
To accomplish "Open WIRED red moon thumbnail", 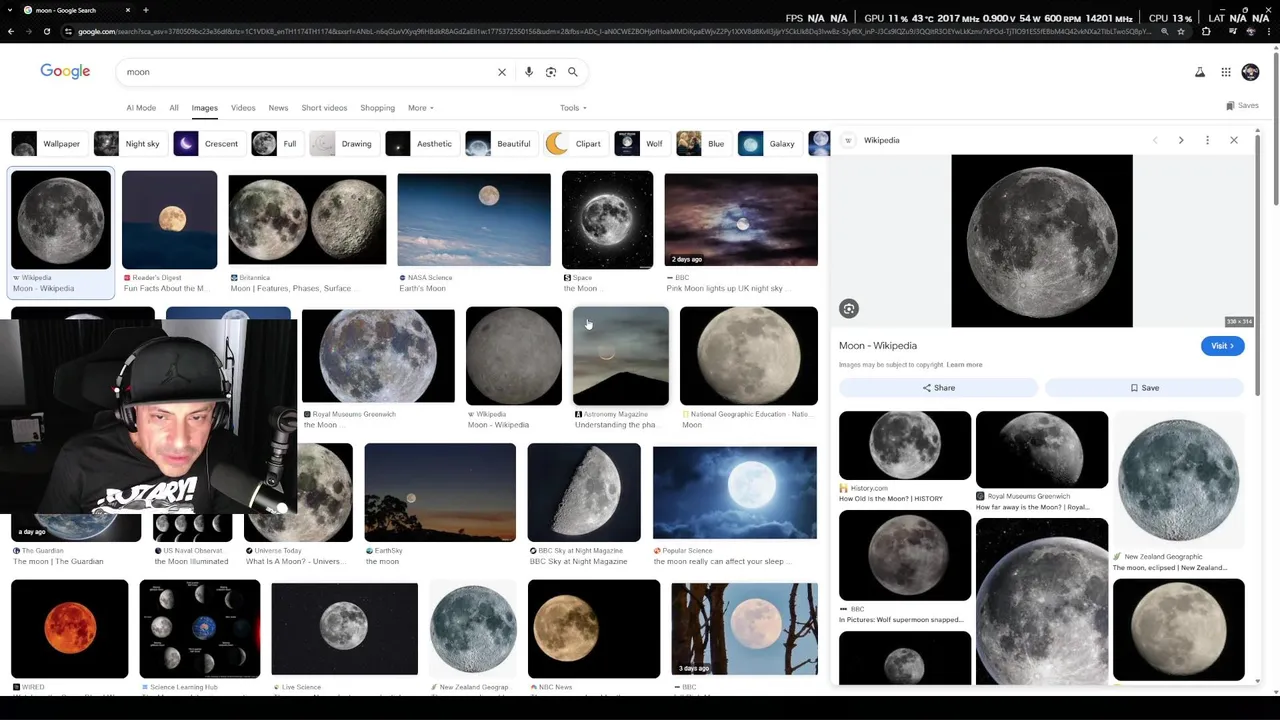I will tap(70, 629).
